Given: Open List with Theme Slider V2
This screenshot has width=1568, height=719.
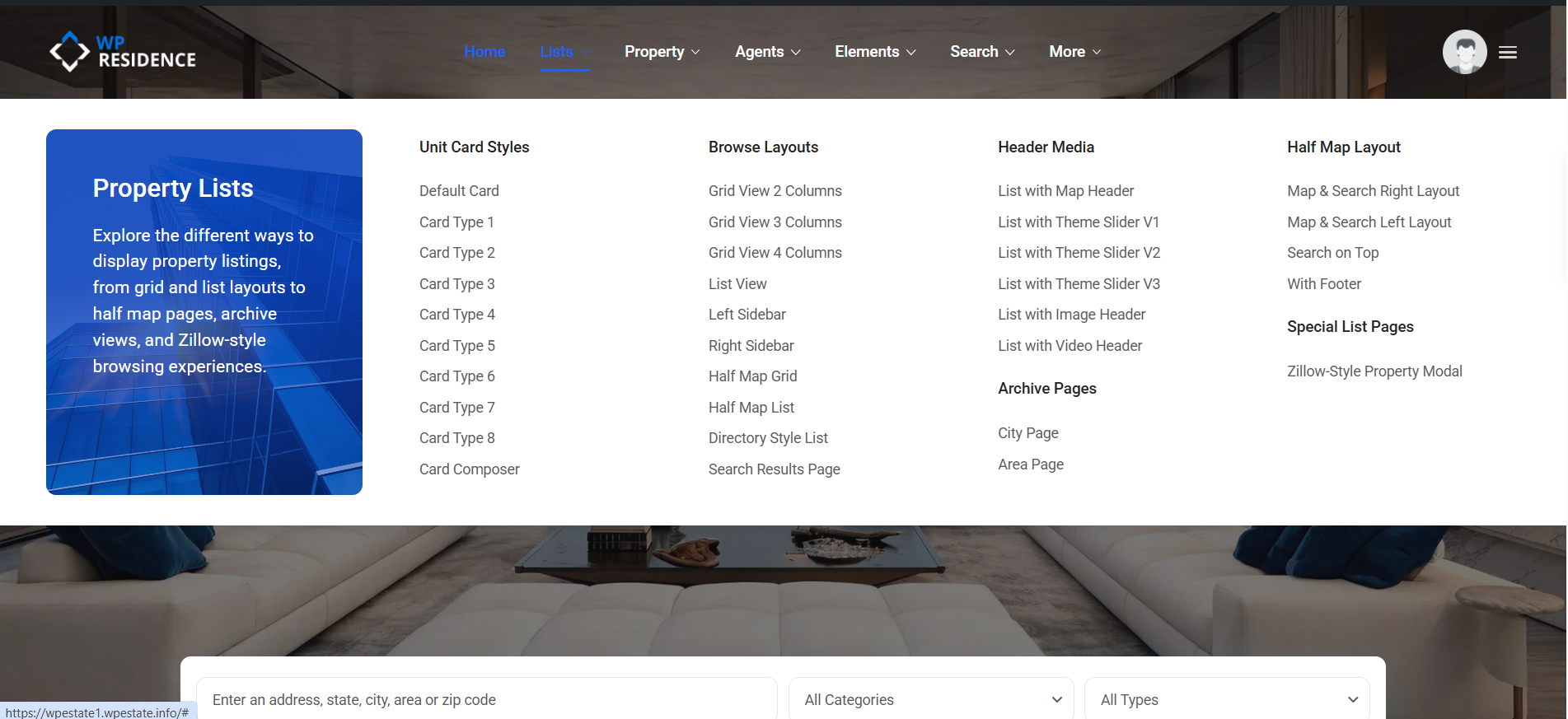Looking at the screenshot, I should 1079,253.
